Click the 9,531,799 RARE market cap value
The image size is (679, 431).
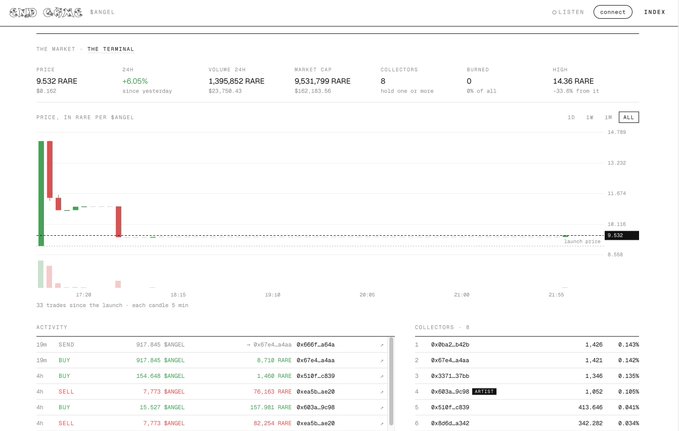click(x=323, y=81)
